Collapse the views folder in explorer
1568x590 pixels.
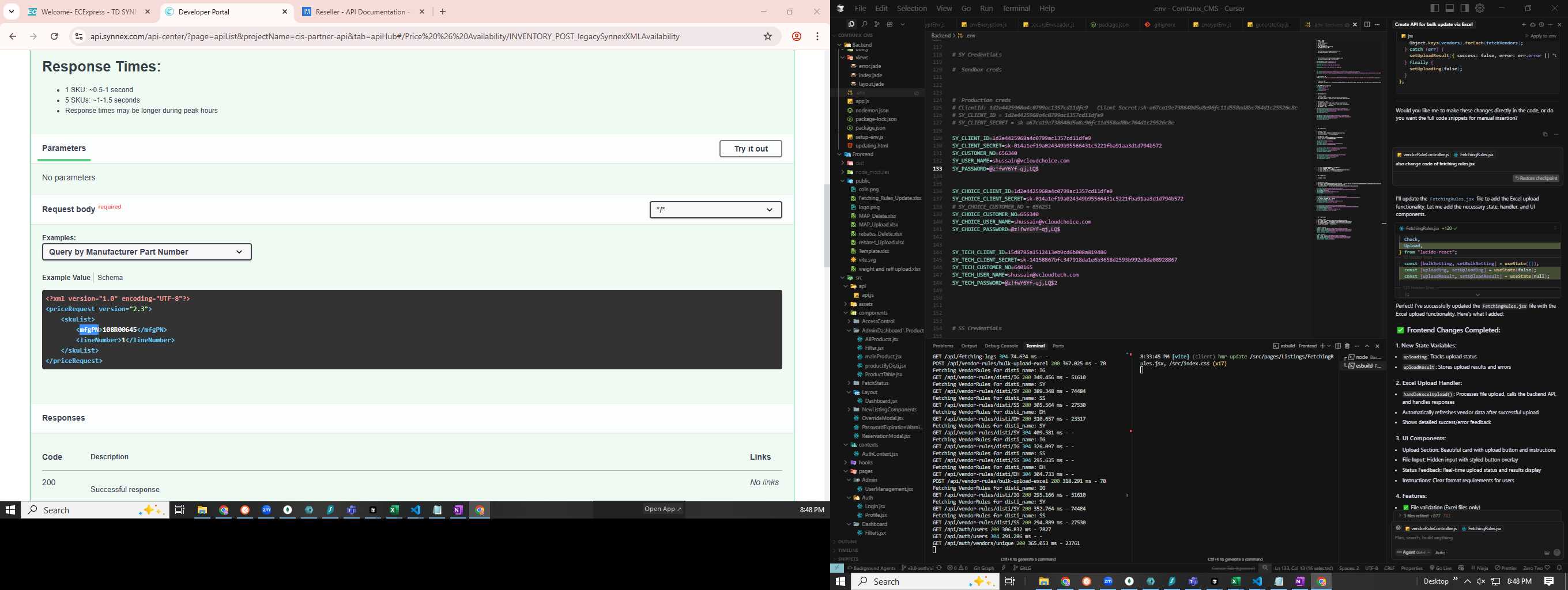(x=843, y=58)
